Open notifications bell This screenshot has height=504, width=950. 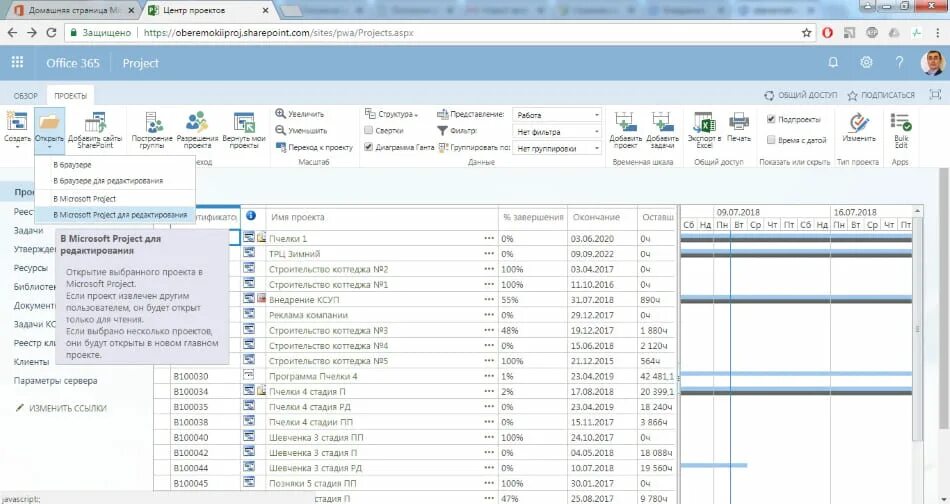[833, 62]
